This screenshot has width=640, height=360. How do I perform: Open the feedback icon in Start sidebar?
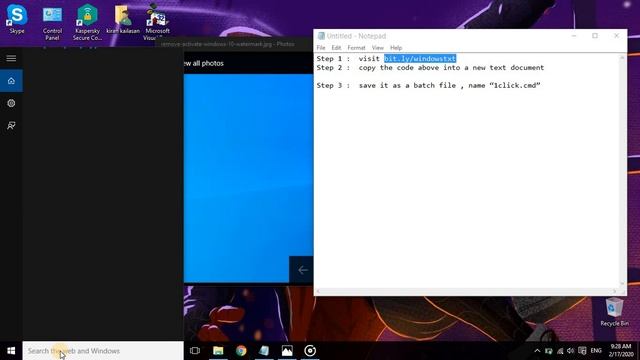pyautogui.click(x=11, y=126)
